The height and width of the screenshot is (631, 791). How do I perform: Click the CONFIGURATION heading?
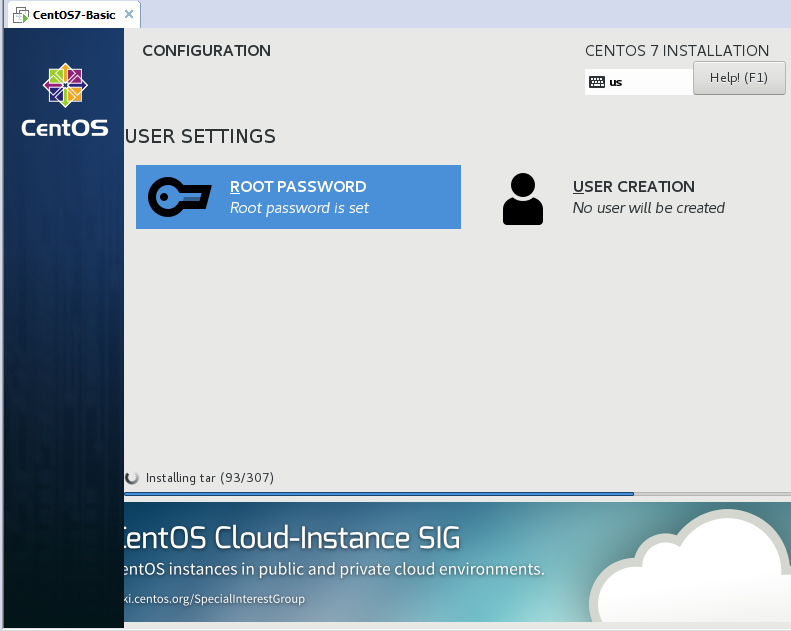206,50
